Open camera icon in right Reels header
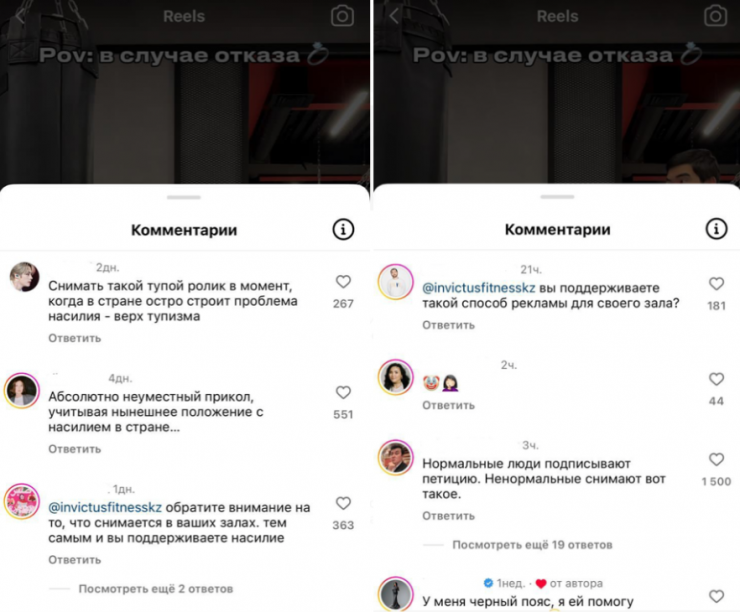 (x=715, y=16)
